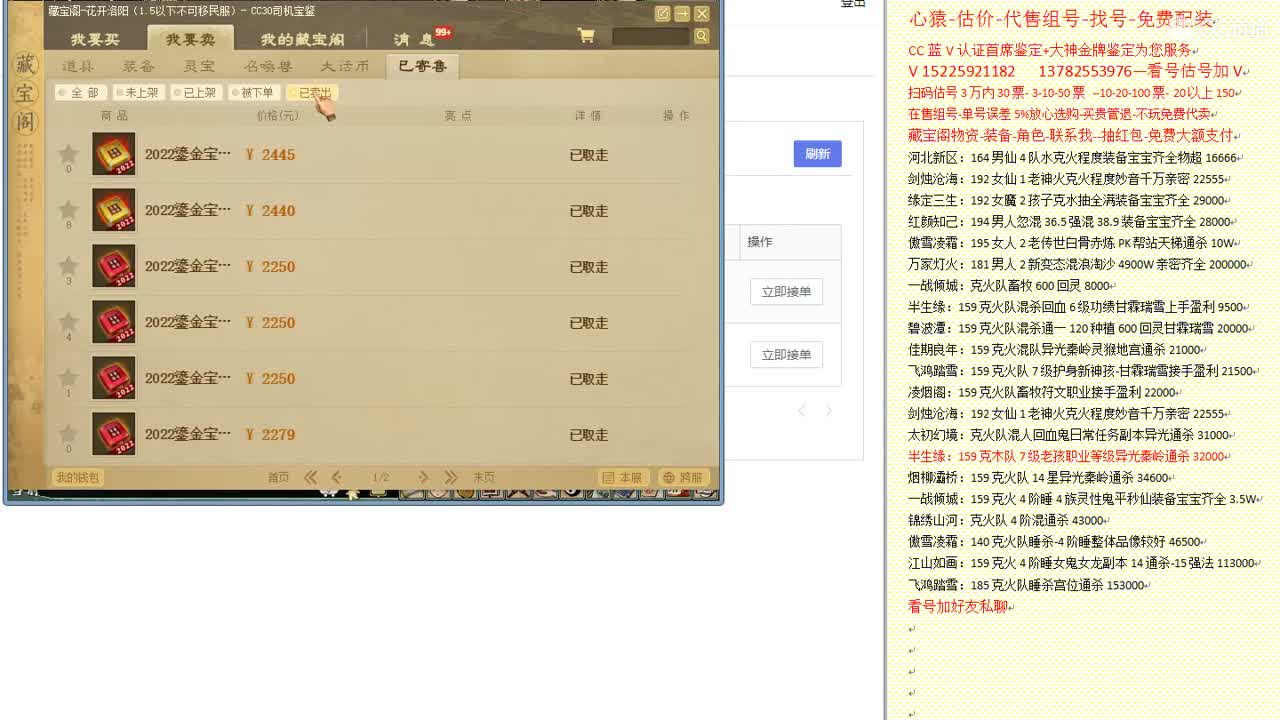
Task: Switch to 大话币 category tab
Action: pyautogui.click(x=345, y=66)
